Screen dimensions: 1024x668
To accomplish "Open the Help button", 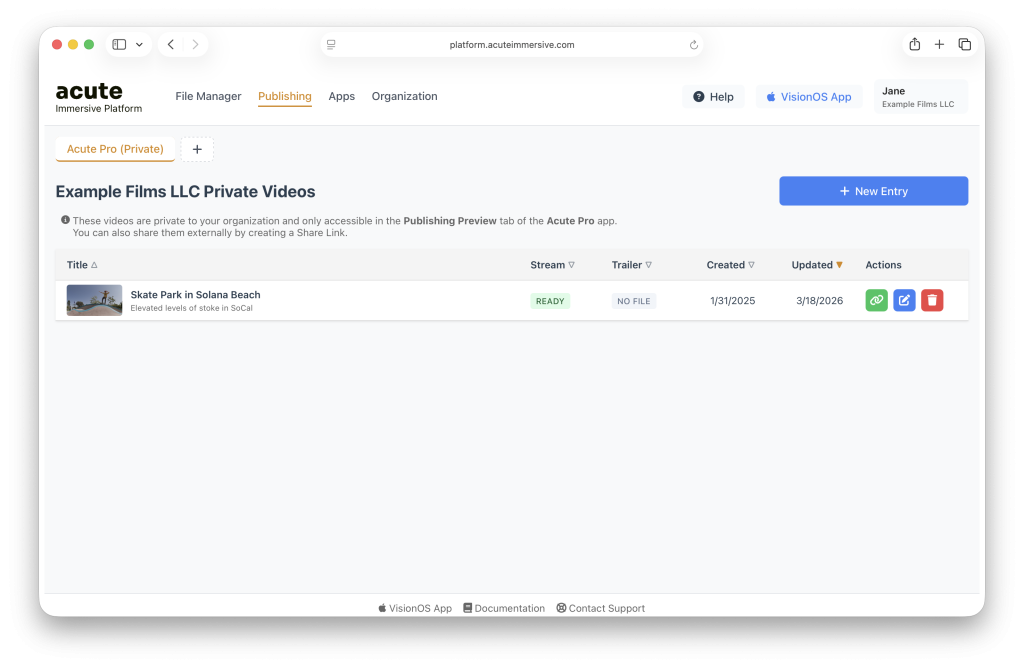I will click(x=713, y=97).
